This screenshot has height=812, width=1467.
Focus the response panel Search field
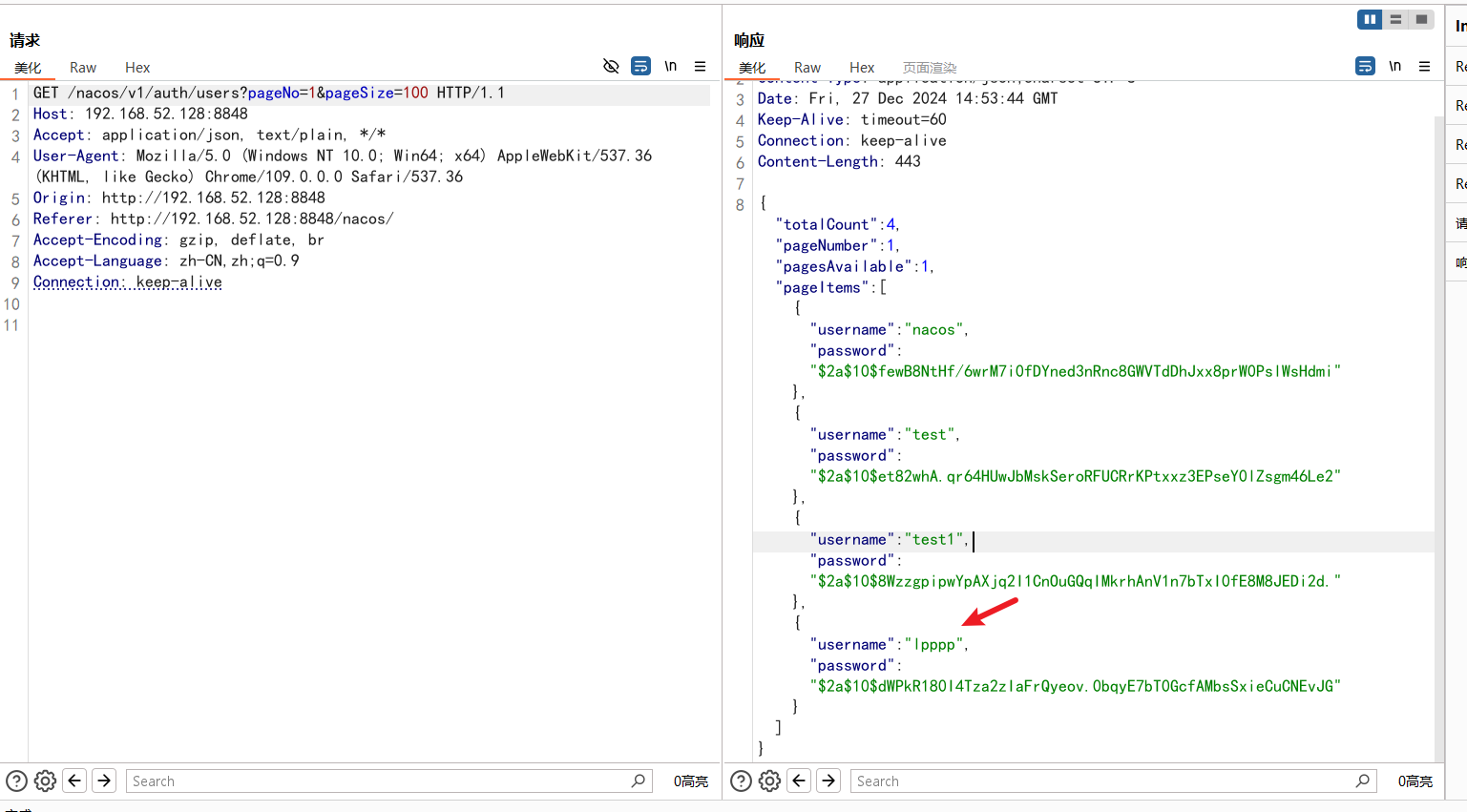click(1114, 781)
